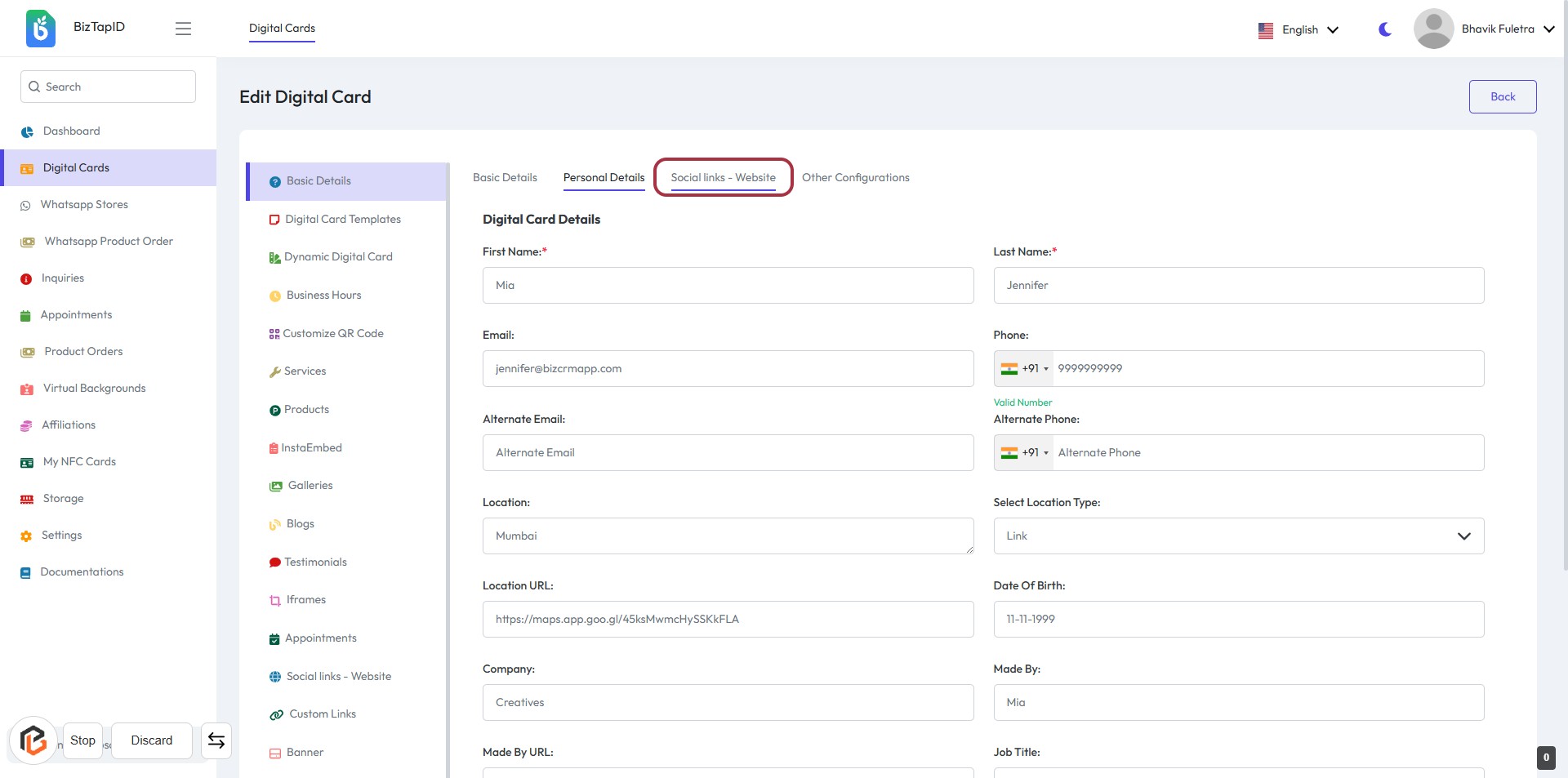Click the Whatsapp Stores sidebar icon
Image resolution: width=1568 pixels, height=778 pixels.
coord(25,205)
